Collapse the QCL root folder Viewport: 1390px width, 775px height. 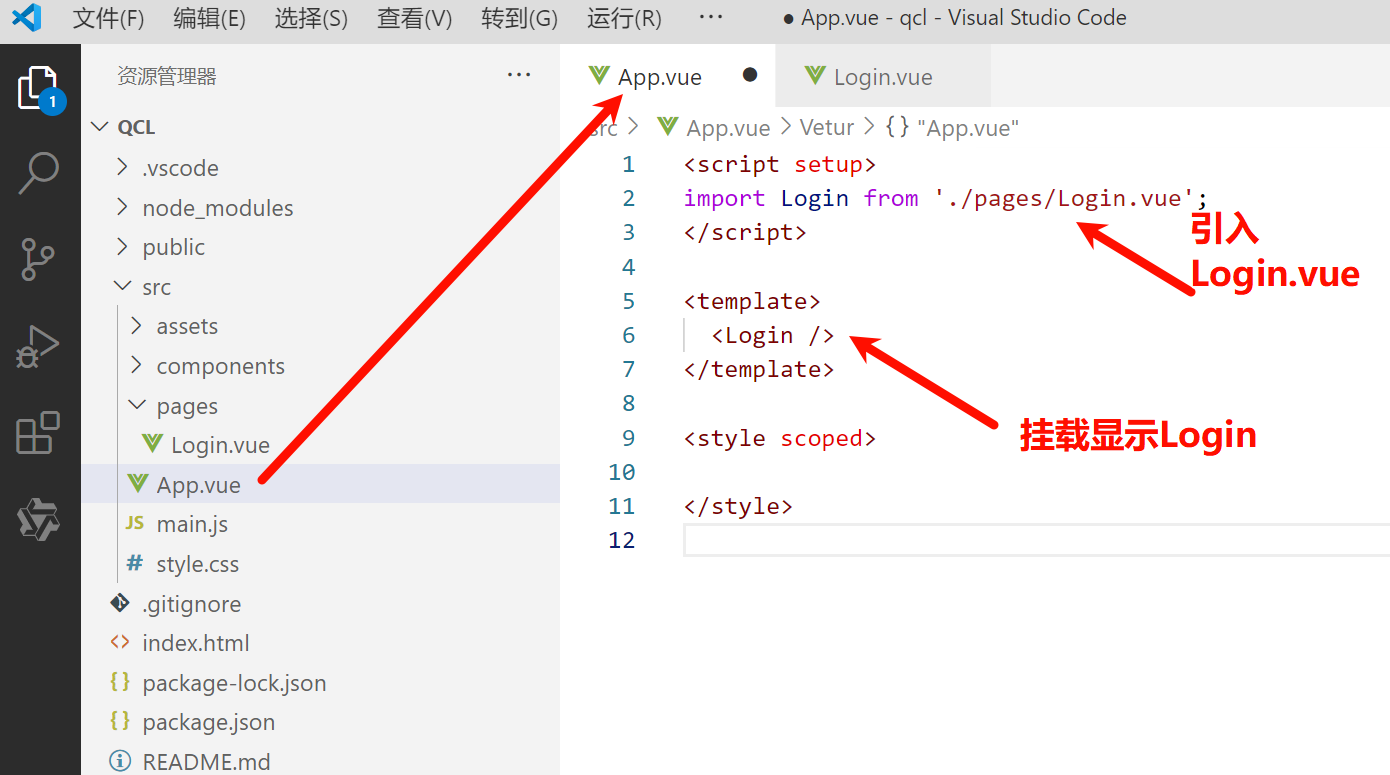click(98, 127)
